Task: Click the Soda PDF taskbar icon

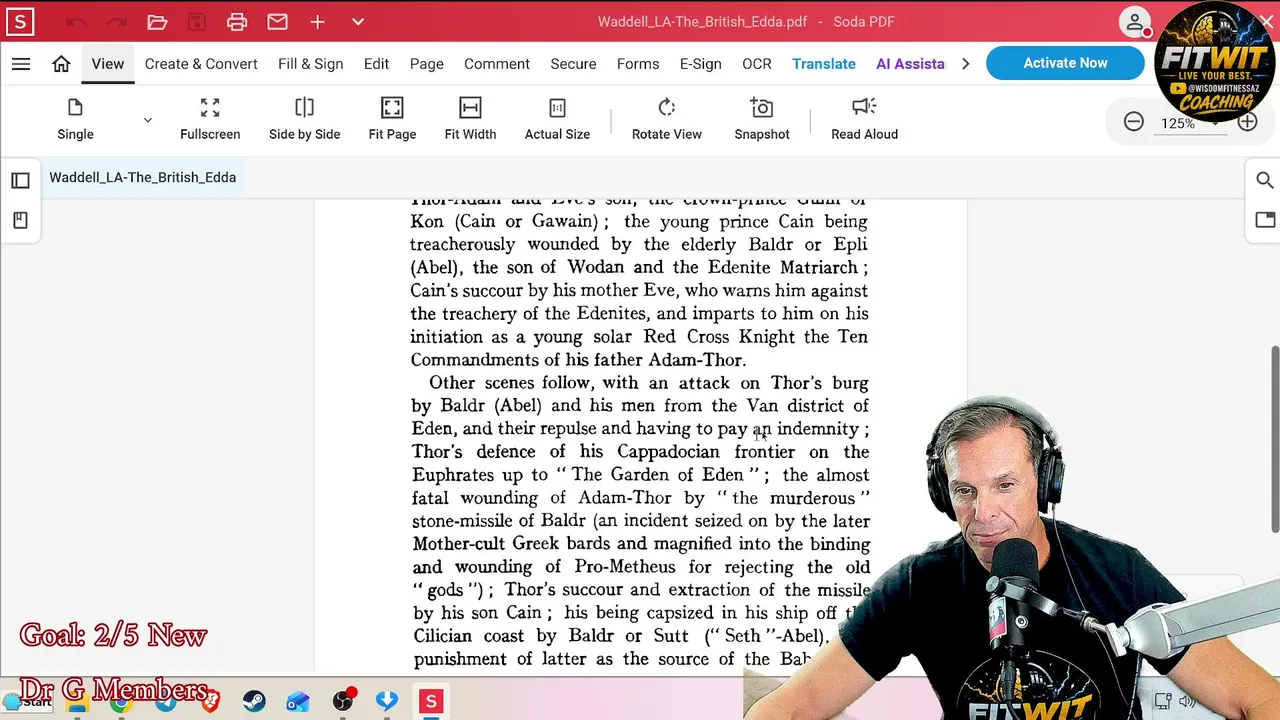Action: [431, 702]
